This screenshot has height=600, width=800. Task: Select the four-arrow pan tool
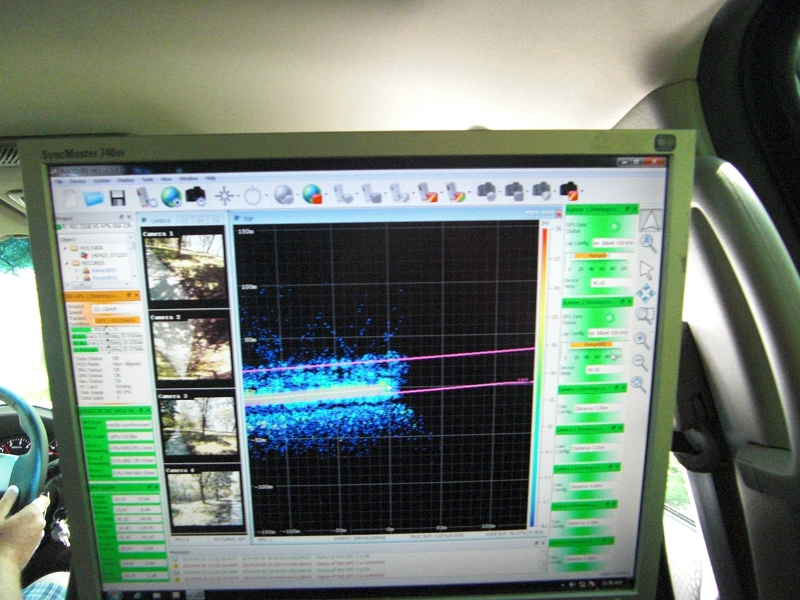(x=645, y=292)
